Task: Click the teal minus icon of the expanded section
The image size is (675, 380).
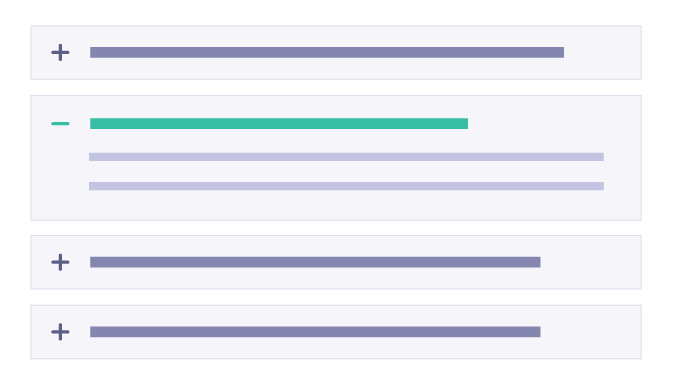Action: [60, 124]
